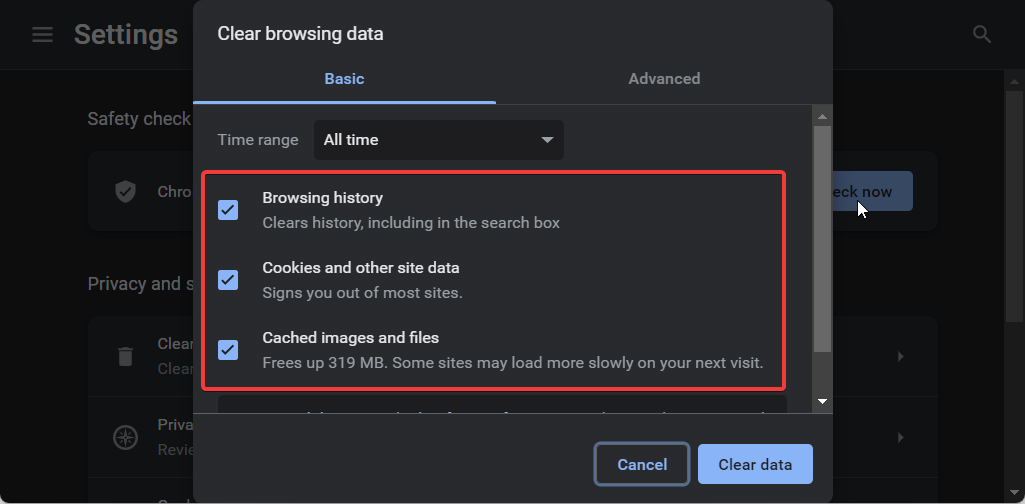Viewport: 1025px width, 504px height.
Task: Switch to the Advanced tab
Action: 664,79
